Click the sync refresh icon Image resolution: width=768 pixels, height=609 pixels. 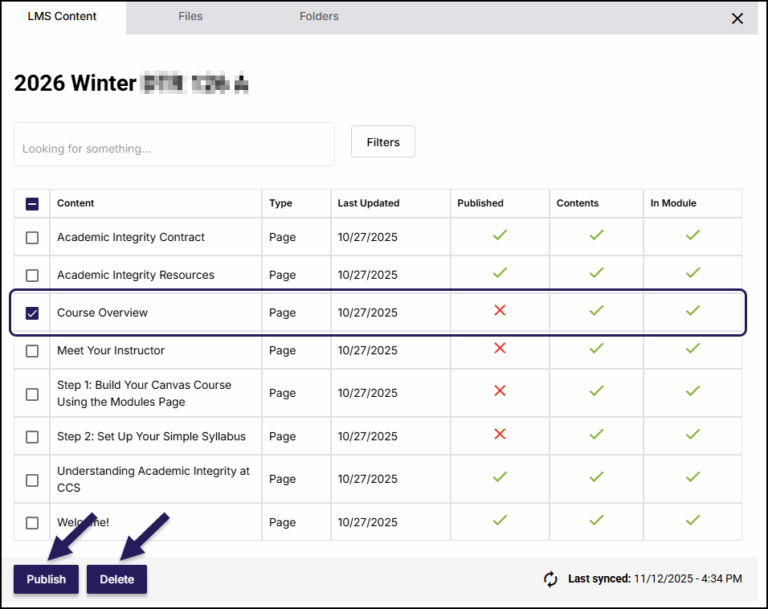click(x=550, y=579)
